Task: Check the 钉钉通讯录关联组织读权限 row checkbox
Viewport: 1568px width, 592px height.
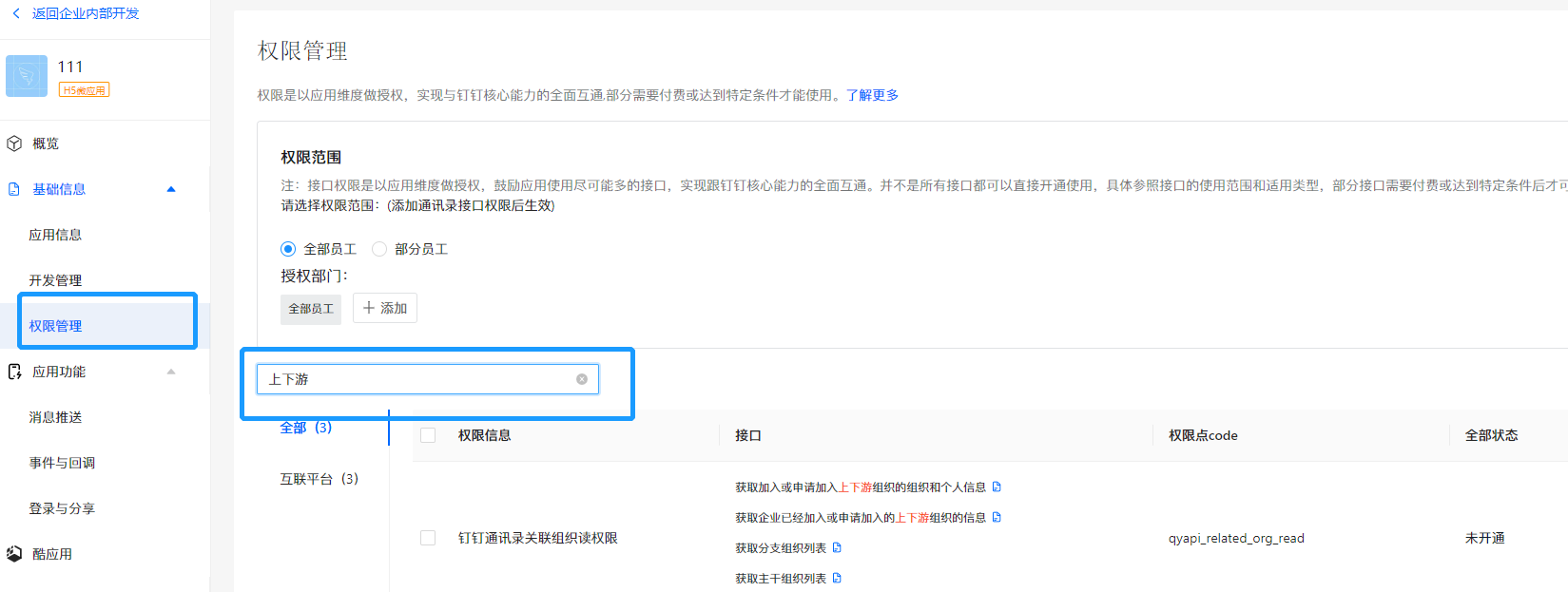Action: click(x=428, y=538)
